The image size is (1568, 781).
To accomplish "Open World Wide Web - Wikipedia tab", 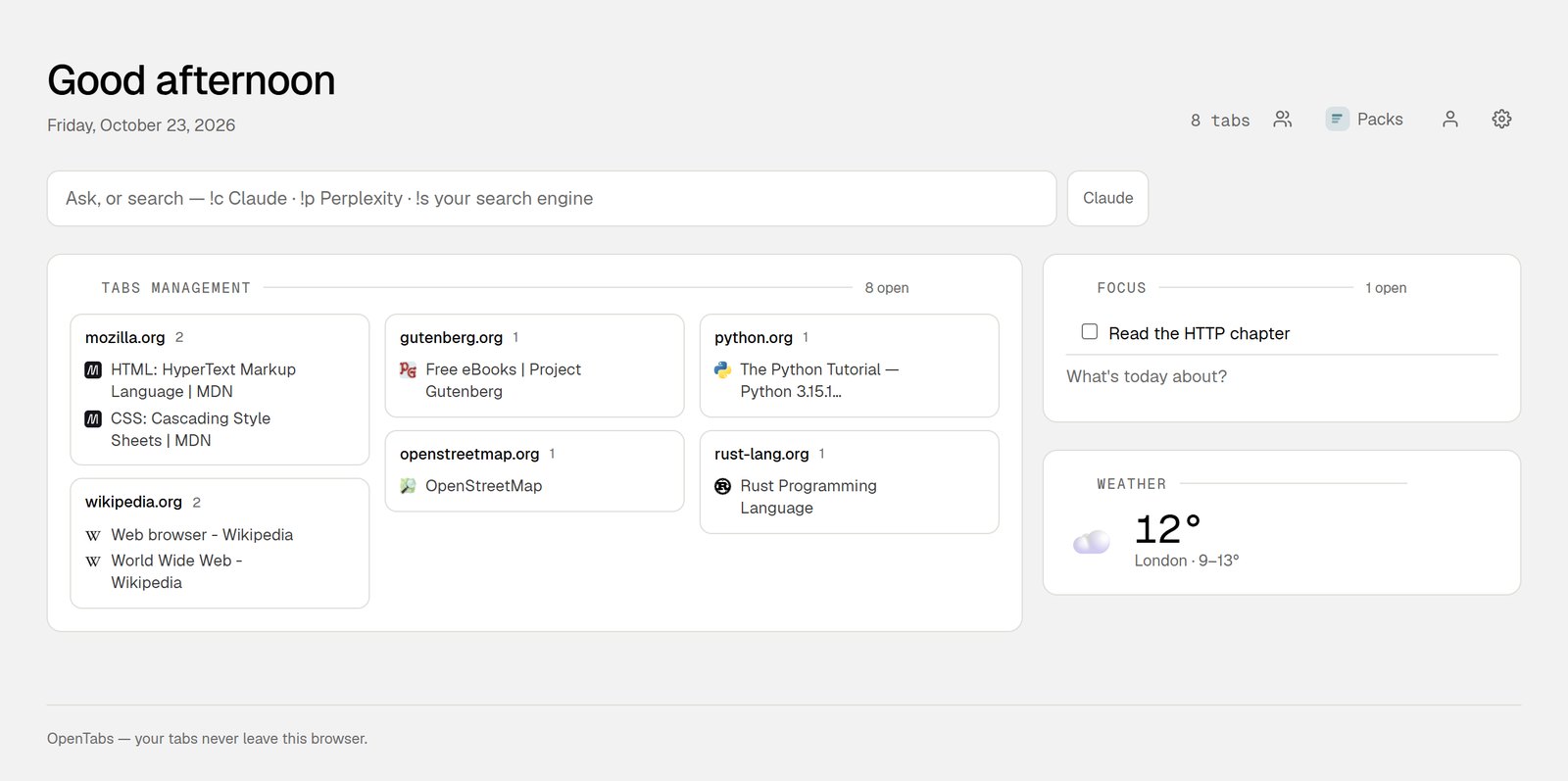I will [176, 571].
